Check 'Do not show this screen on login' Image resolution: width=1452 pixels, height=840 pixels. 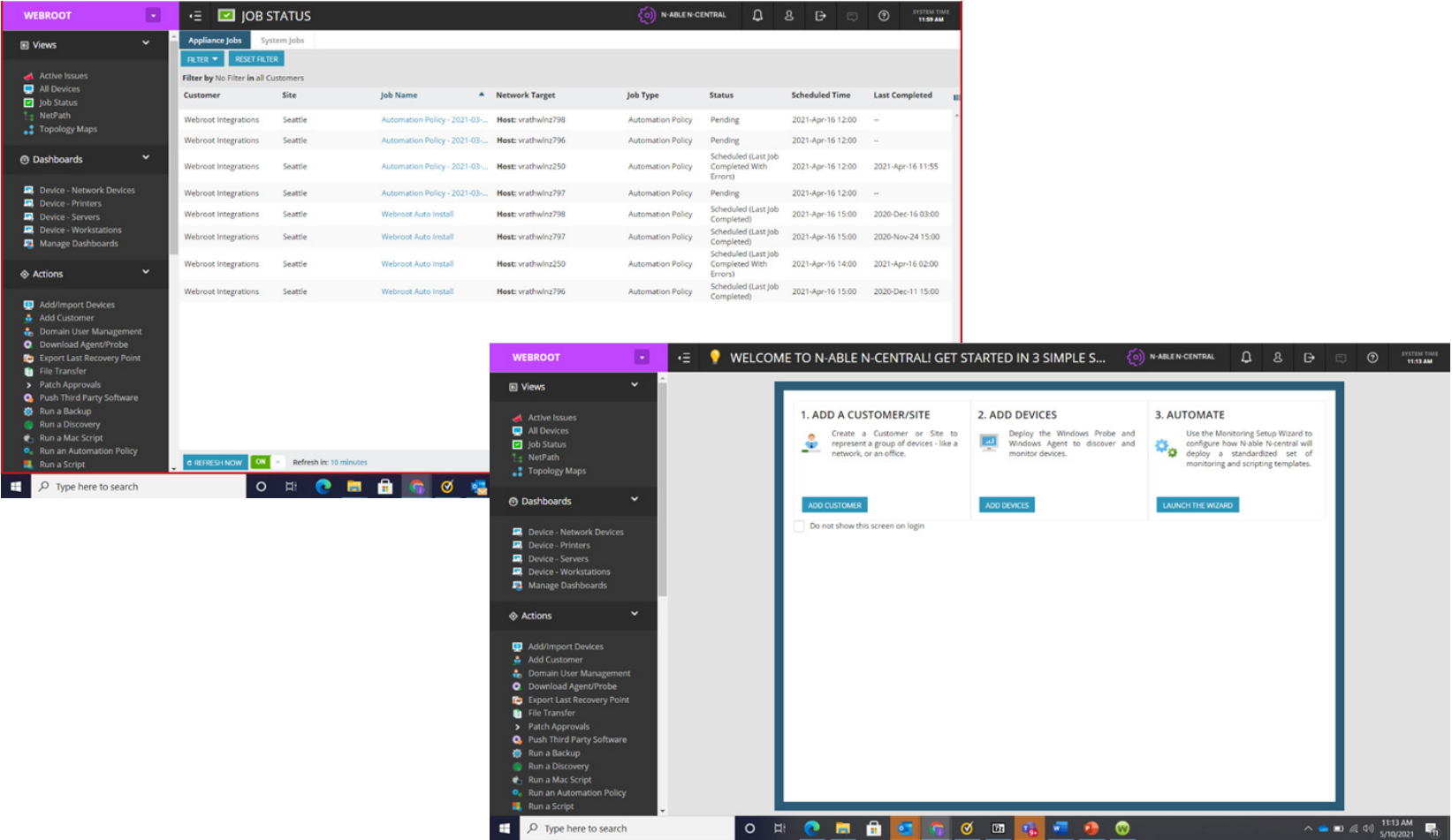800,526
